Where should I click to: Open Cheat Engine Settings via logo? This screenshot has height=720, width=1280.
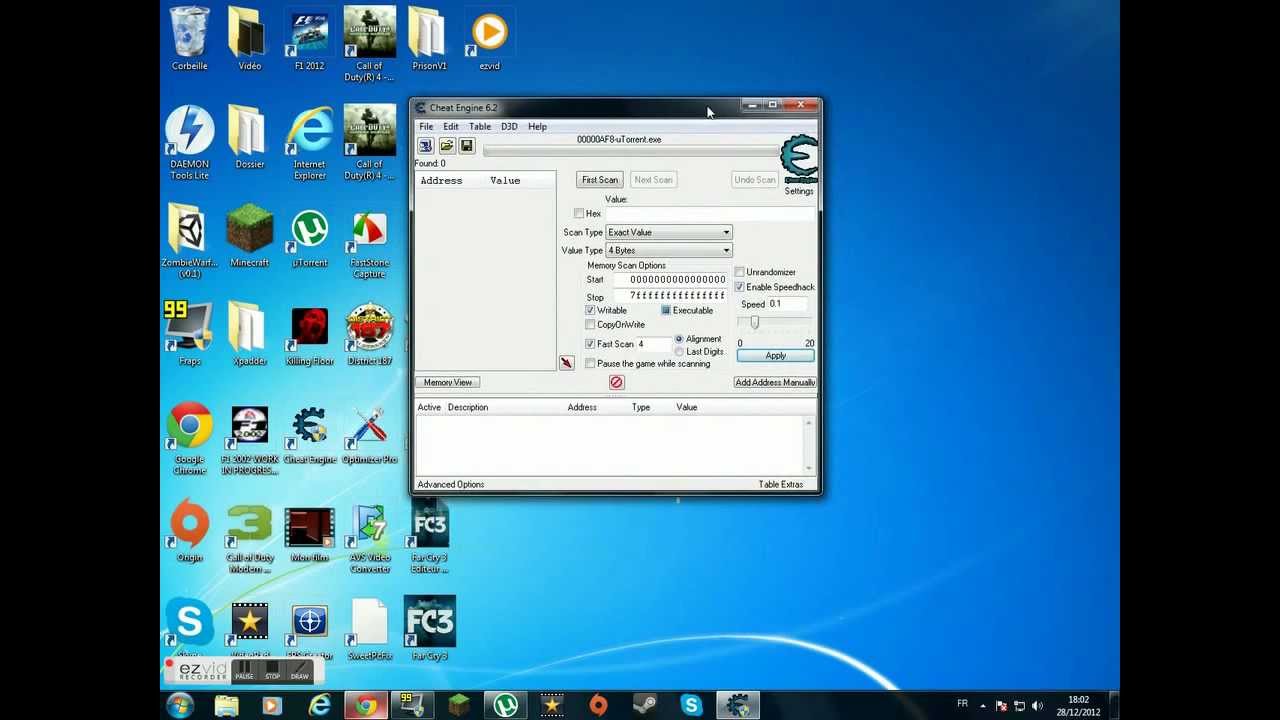pyautogui.click(x=799, y=160)
